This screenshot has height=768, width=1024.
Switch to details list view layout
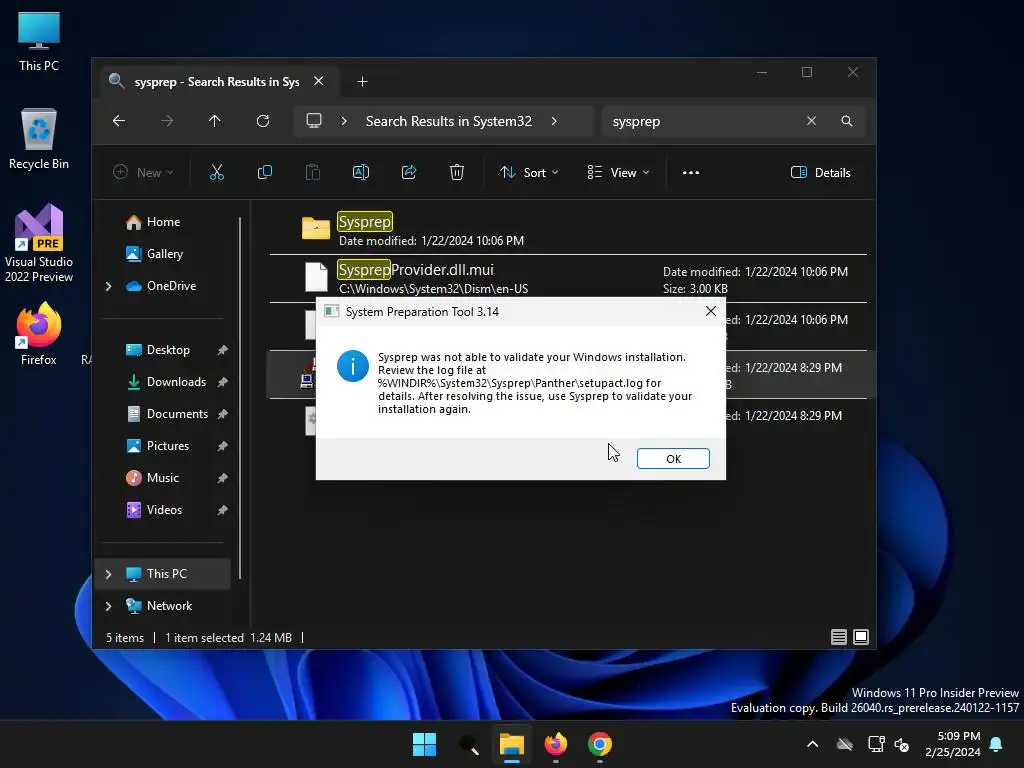click(x=839, y=637)
